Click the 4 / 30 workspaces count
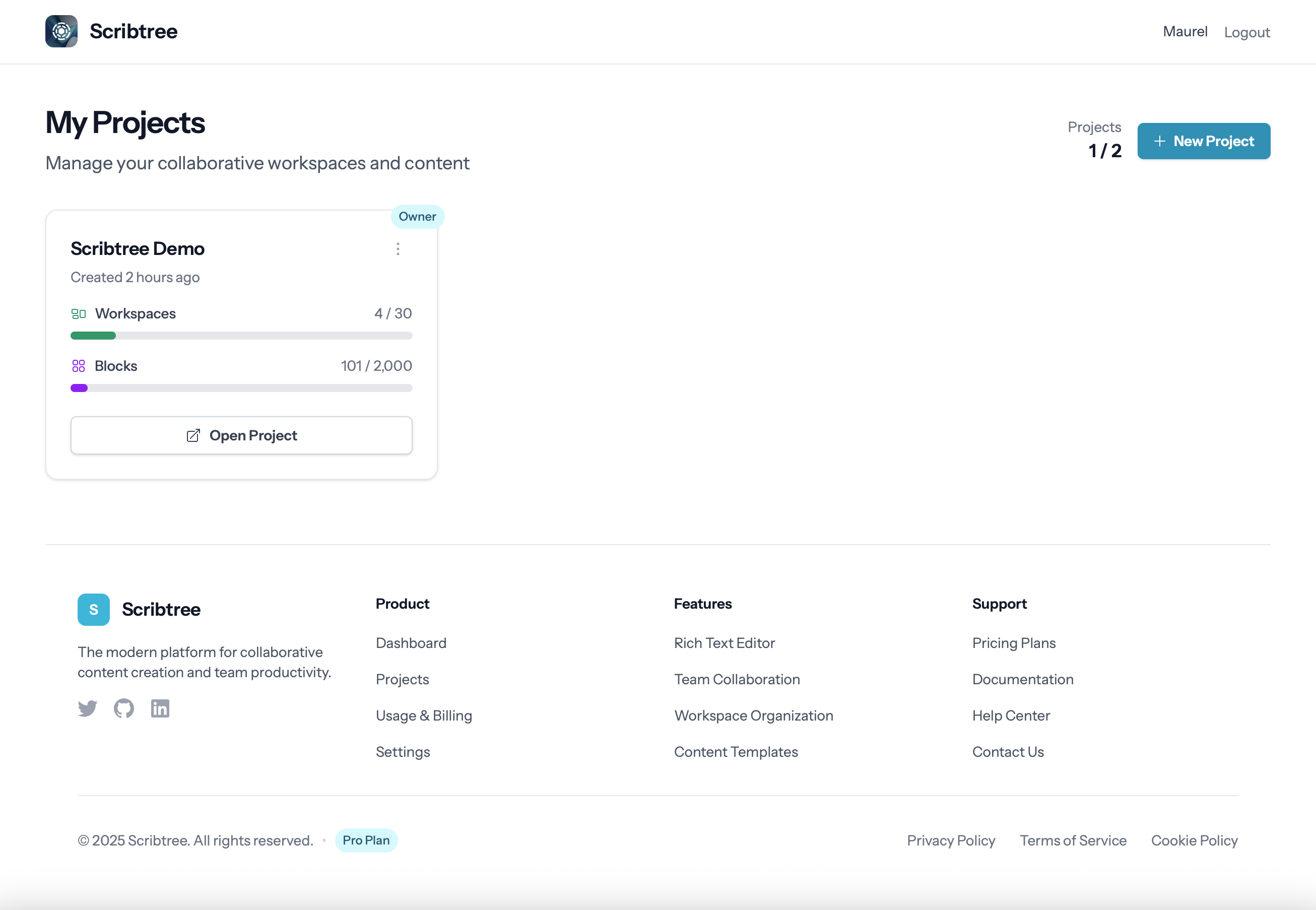The height and width of the screenshot is (910, 1316). 393,313
